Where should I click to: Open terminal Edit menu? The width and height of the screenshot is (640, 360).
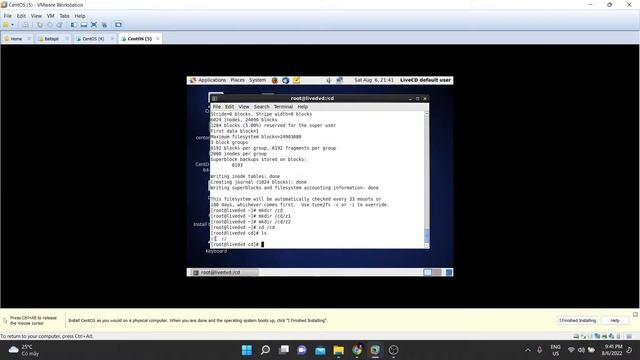pos(229,107)
